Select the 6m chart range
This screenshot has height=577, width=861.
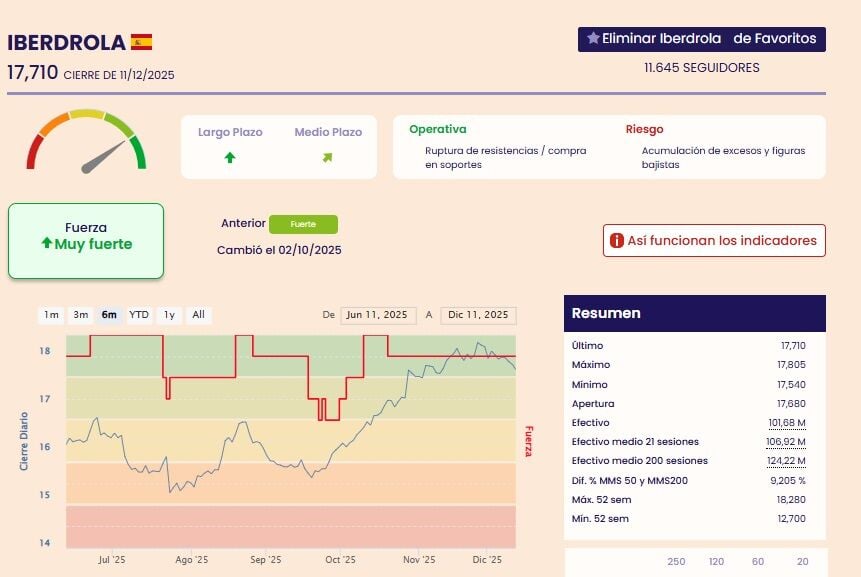pyautogui.click(x=109, y=315)
